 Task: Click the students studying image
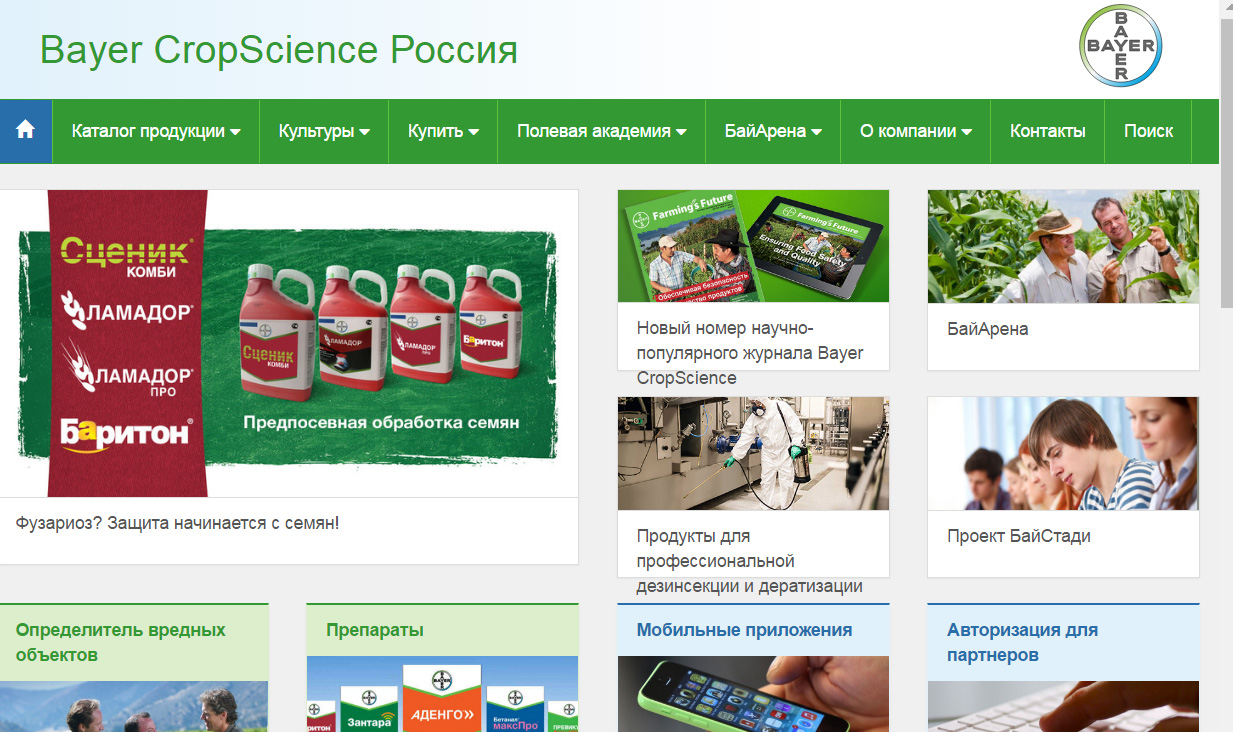[1063, 453]
